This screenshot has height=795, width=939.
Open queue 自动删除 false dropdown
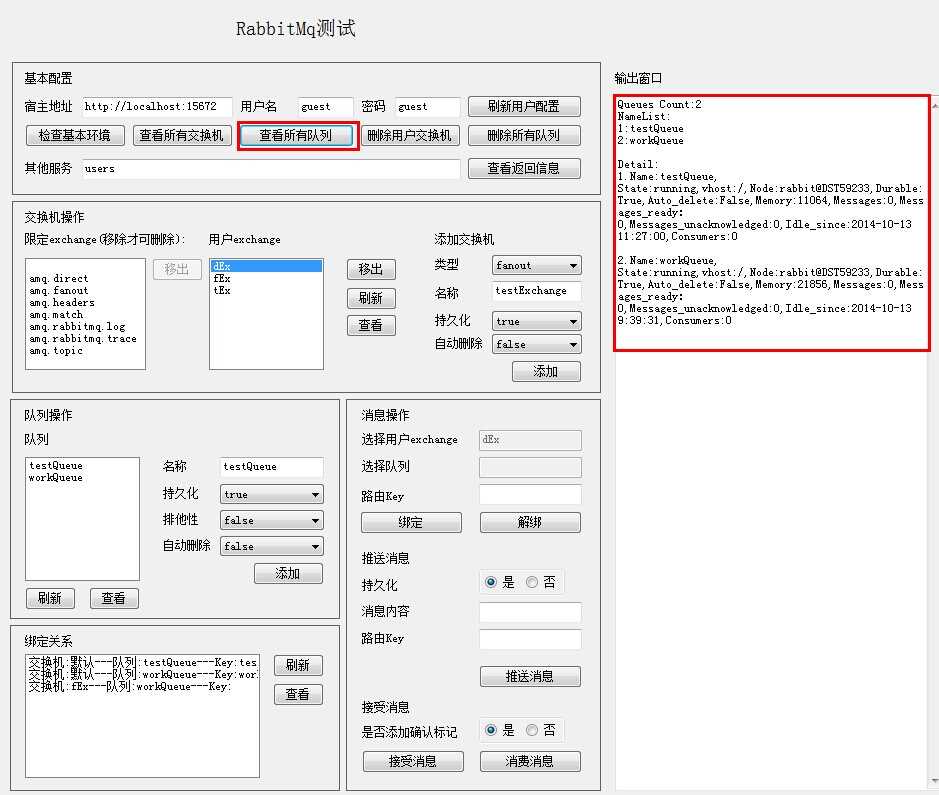271,546
